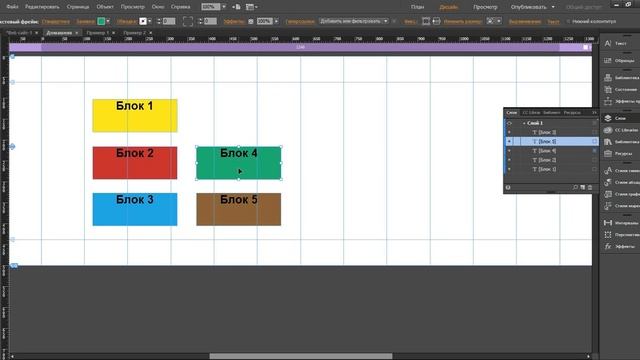Click selection square of Блок 2 layer
This screenshot has height=360, width=640.
pos(594,160)
